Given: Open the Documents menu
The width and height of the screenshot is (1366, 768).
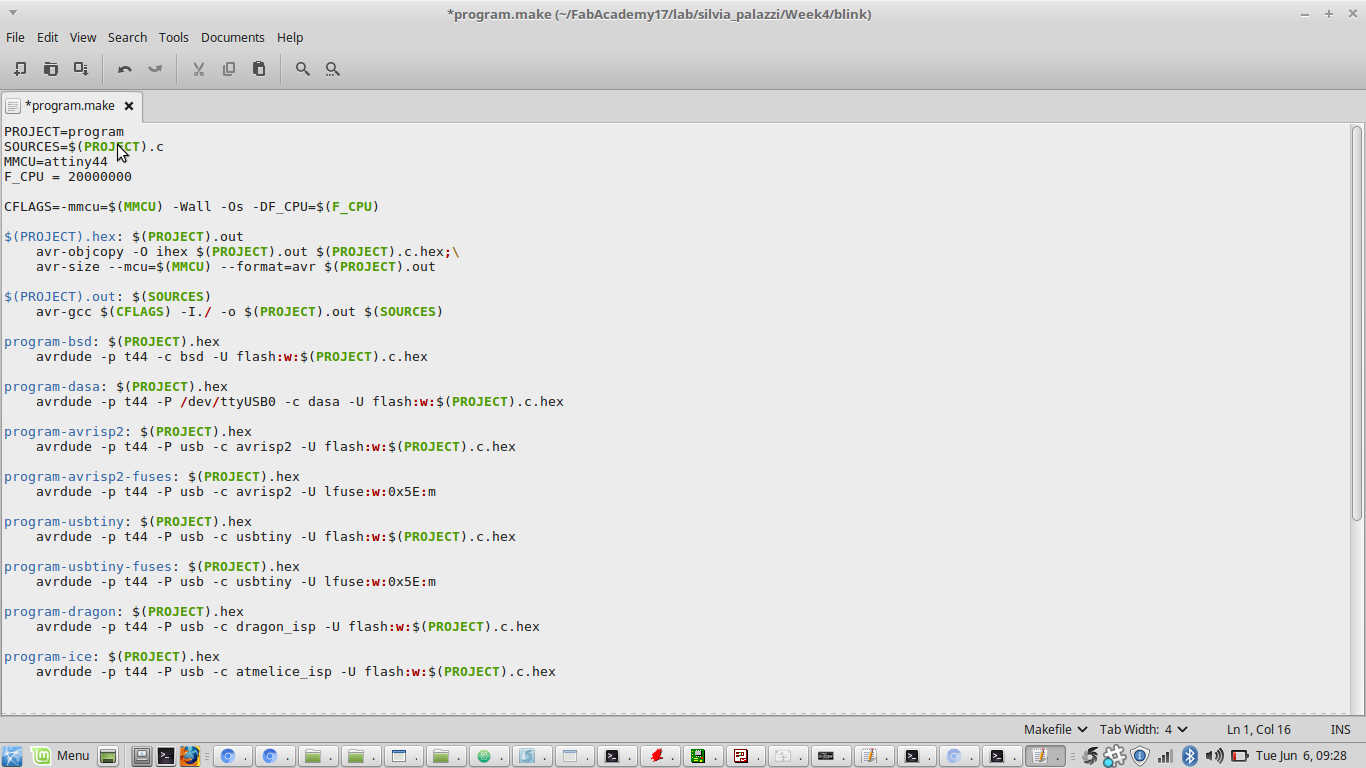Looking at the screenshot, I should [x=232, y=37].
